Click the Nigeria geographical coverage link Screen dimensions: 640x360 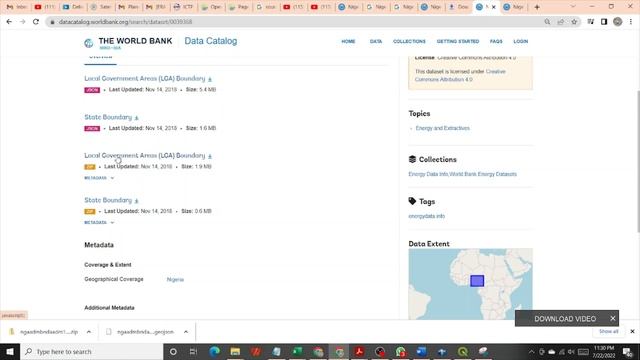coord(175,280)
